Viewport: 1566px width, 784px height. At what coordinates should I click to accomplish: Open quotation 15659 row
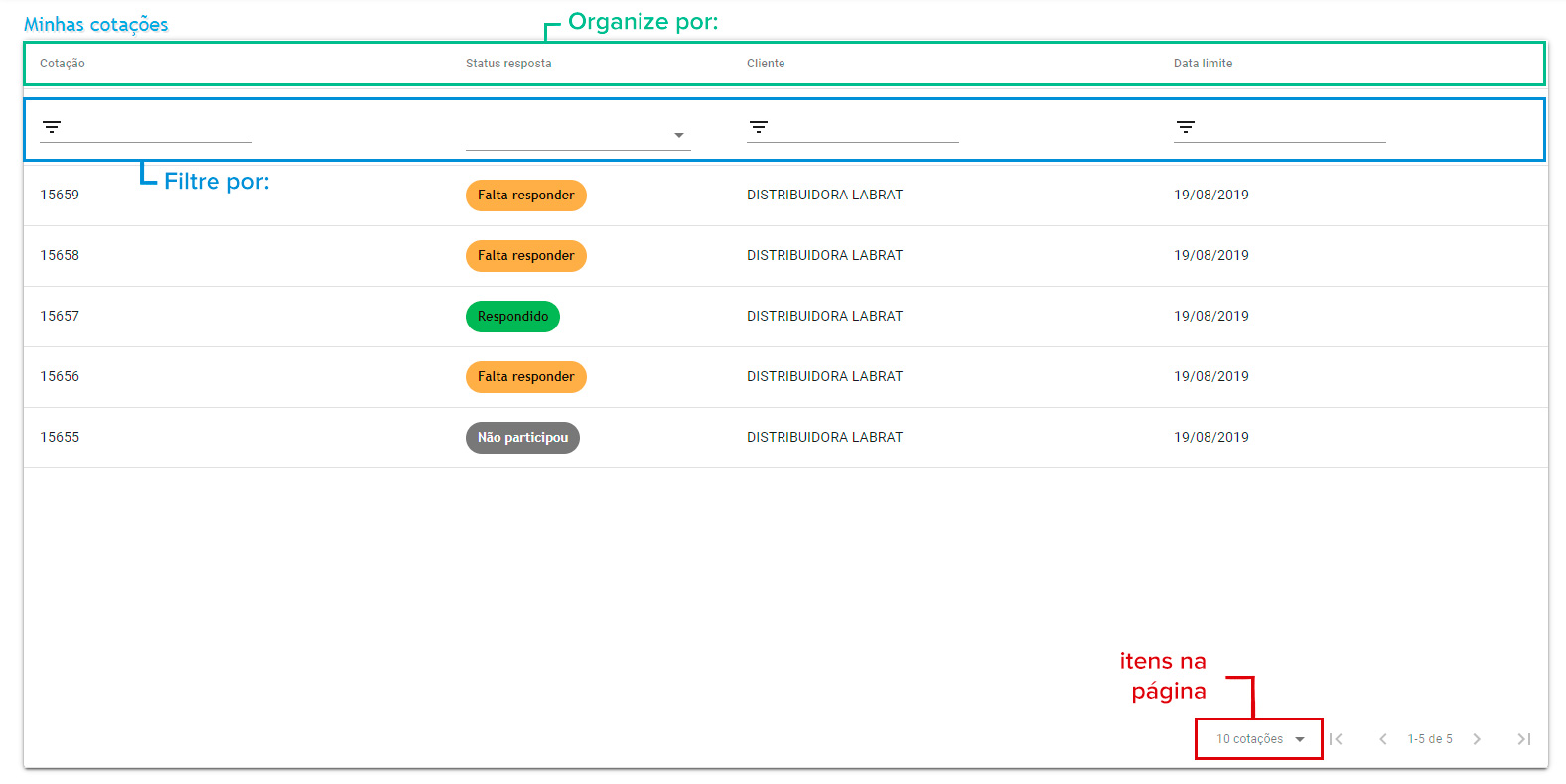pyautogui.click(x=60, y=196)
